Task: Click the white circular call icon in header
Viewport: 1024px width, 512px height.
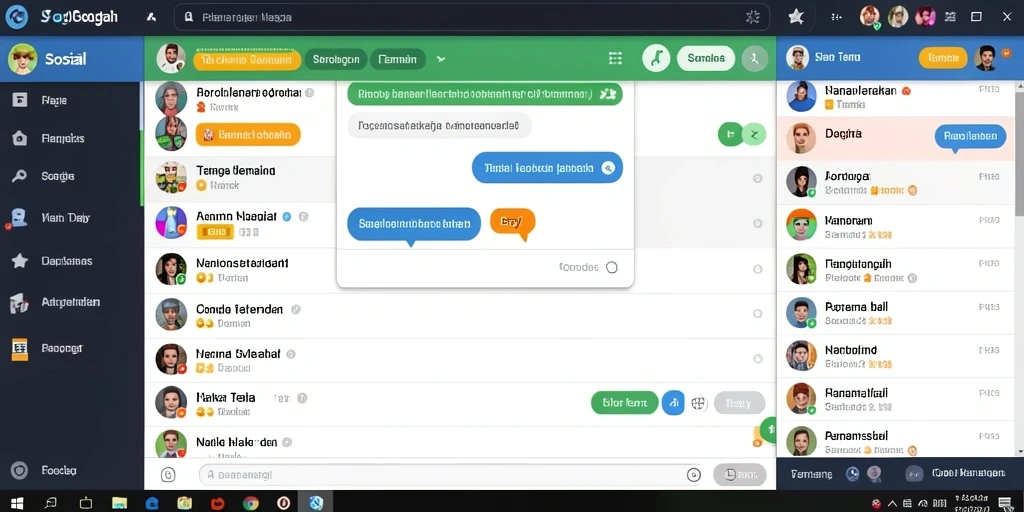Action: click(656, 59)
